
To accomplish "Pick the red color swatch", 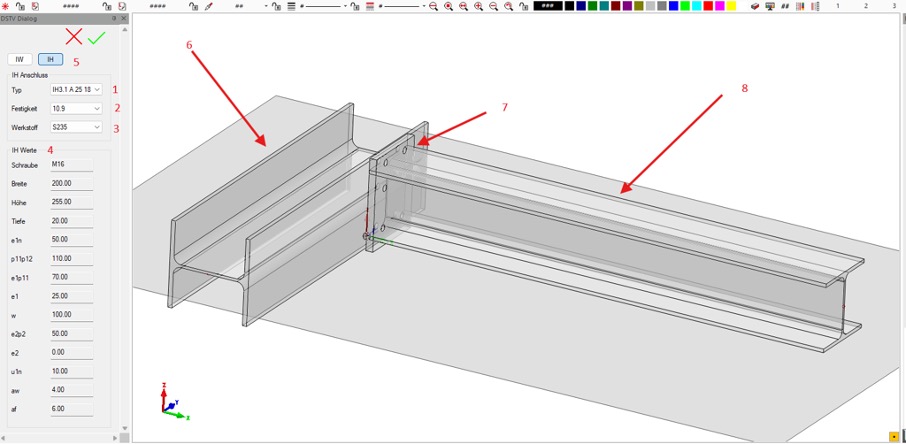I will coord(706,6).
